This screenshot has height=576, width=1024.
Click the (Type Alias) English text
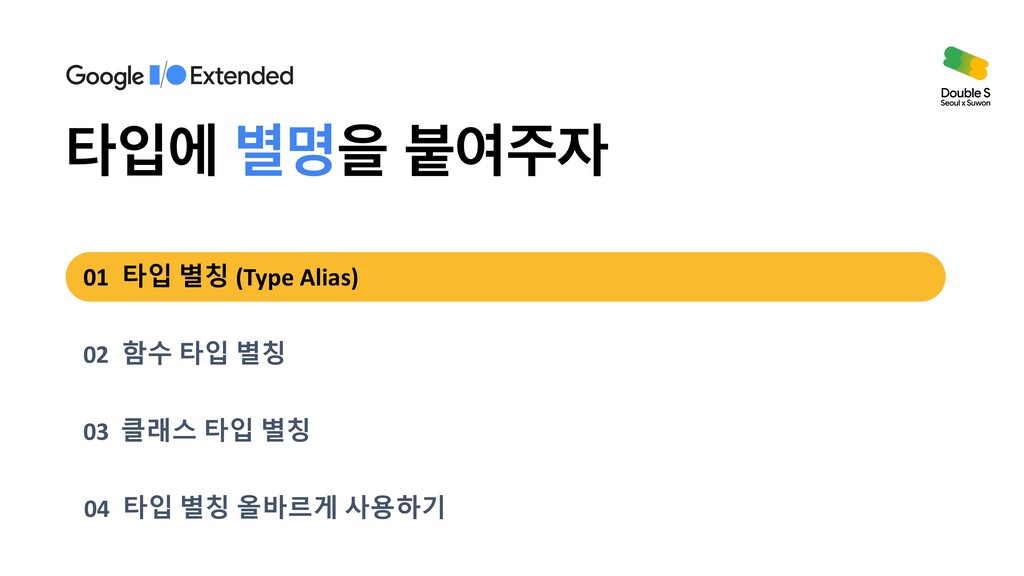pos(297,278)
